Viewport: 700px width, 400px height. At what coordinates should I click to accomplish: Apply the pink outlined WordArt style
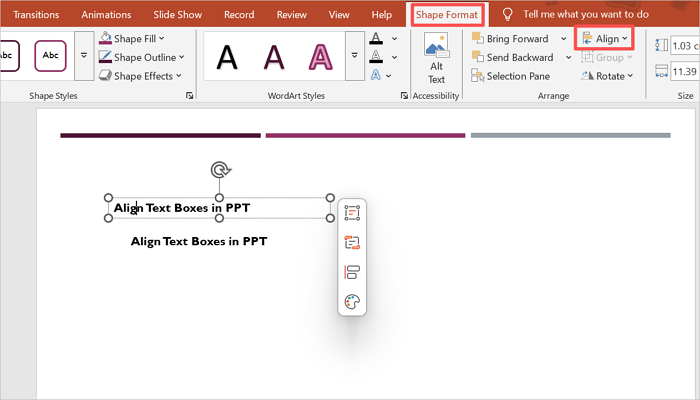coord(321,58)
